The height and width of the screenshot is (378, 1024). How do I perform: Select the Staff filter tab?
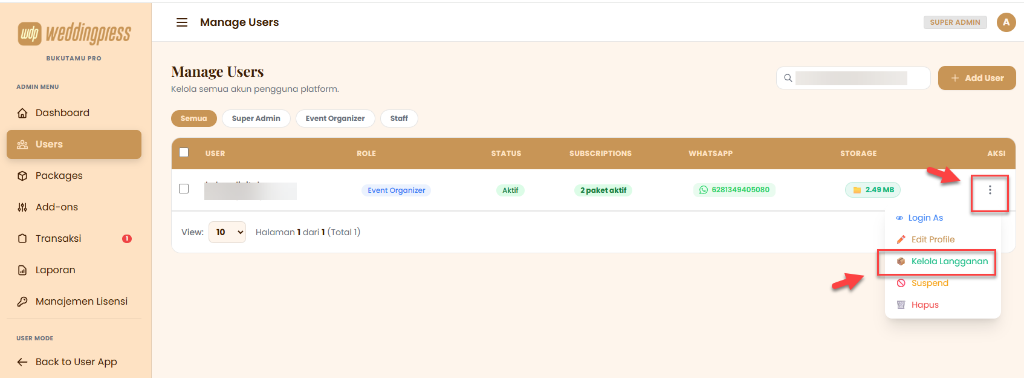click(x=399, y=119)
